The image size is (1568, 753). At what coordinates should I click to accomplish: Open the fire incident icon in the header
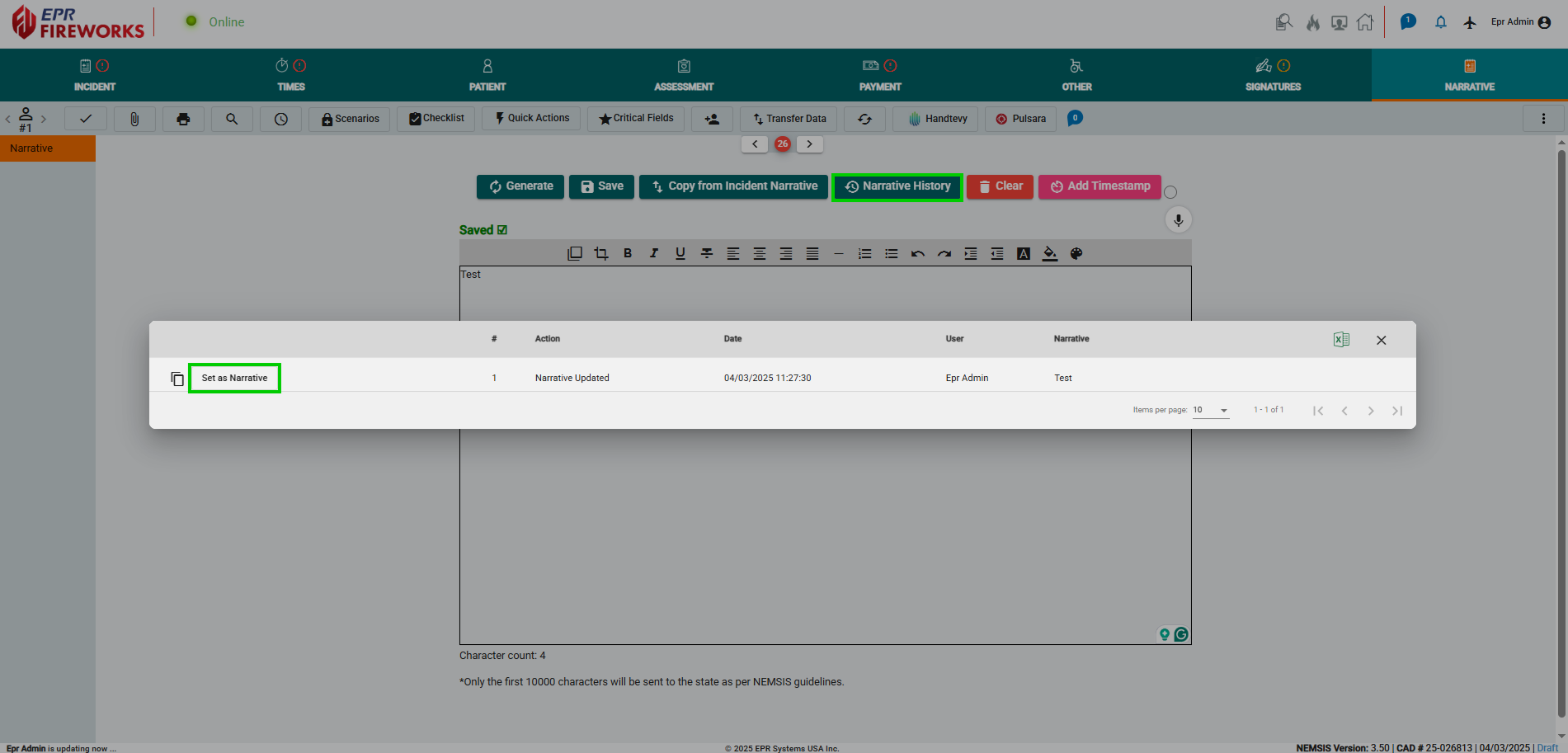click(1312, 22)
